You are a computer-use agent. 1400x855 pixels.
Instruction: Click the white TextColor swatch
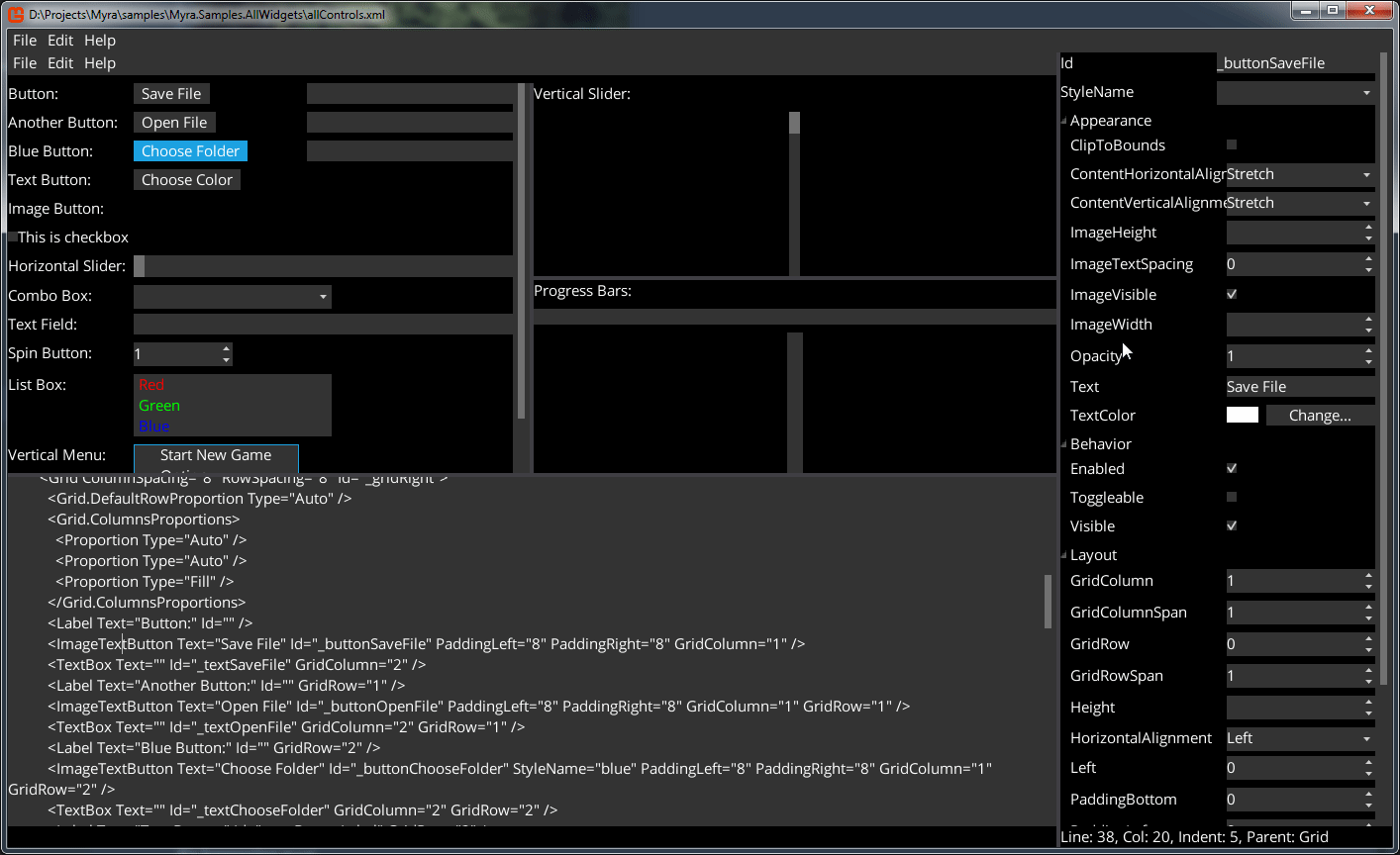[1243, 416]
